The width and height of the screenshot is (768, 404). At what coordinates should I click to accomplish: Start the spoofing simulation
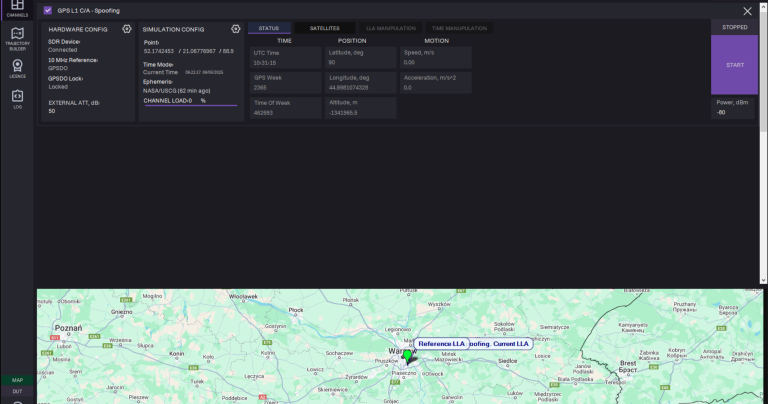pyautogui.click(x=735, y=65)
